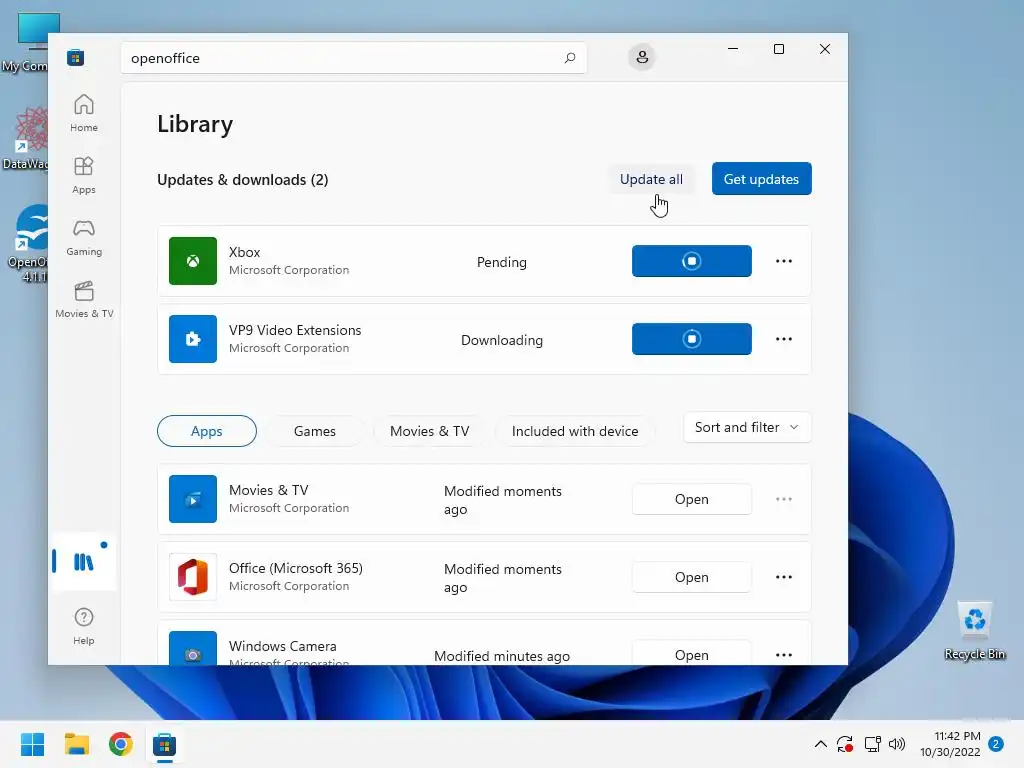
Task: Open Google Chrome from the taskbar
Action: [x=121, y=744]
